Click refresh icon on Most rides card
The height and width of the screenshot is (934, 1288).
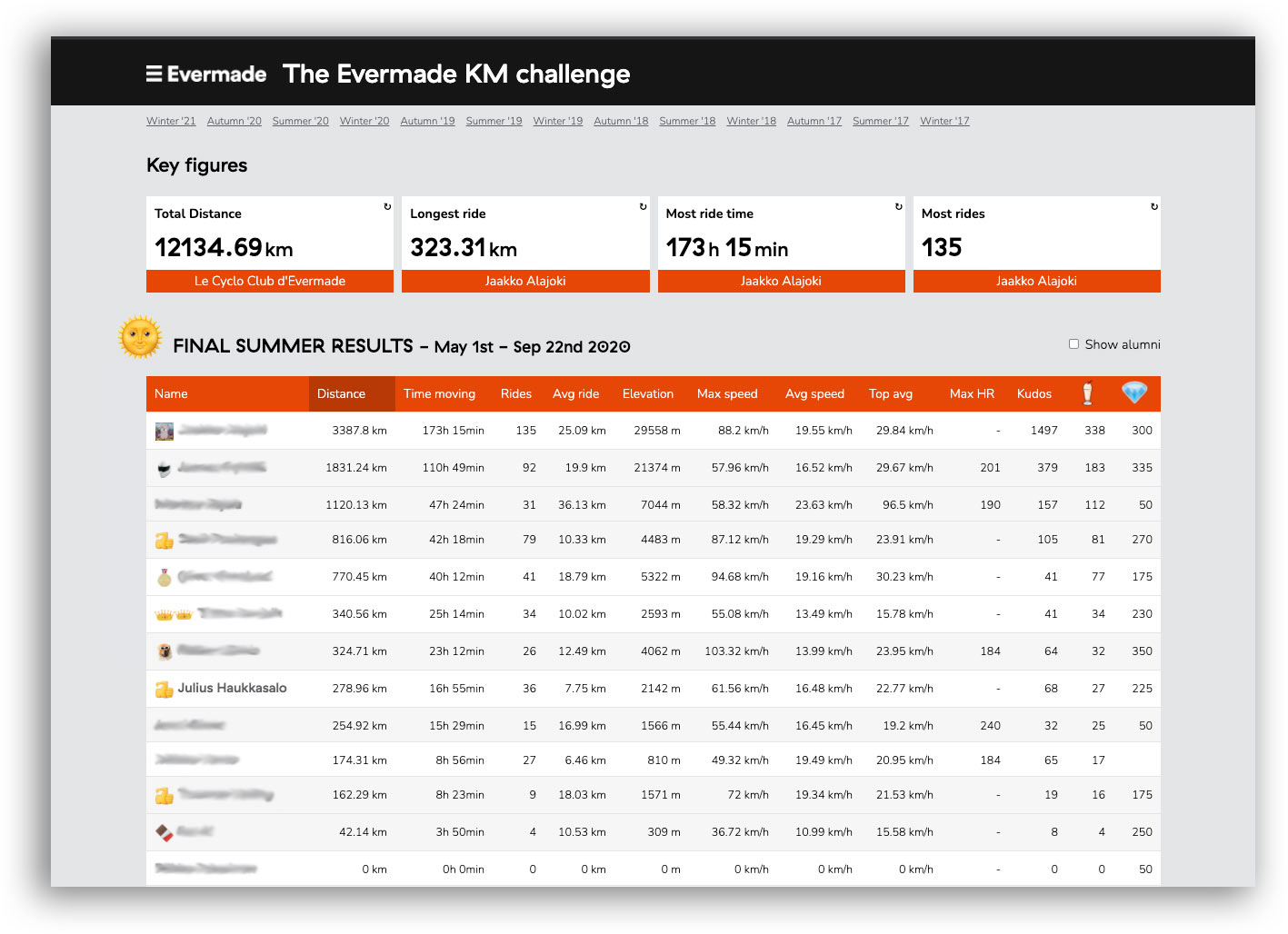pyautogui.click(x=1154, y=207)
